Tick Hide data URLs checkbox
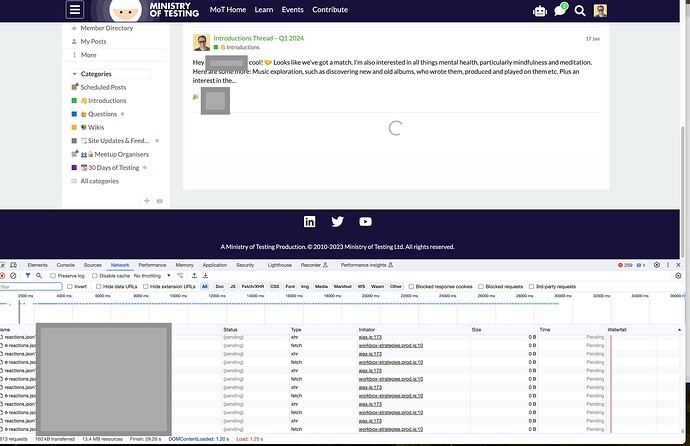Viewport: 690px width, 446px height. [x=99, y=286]
